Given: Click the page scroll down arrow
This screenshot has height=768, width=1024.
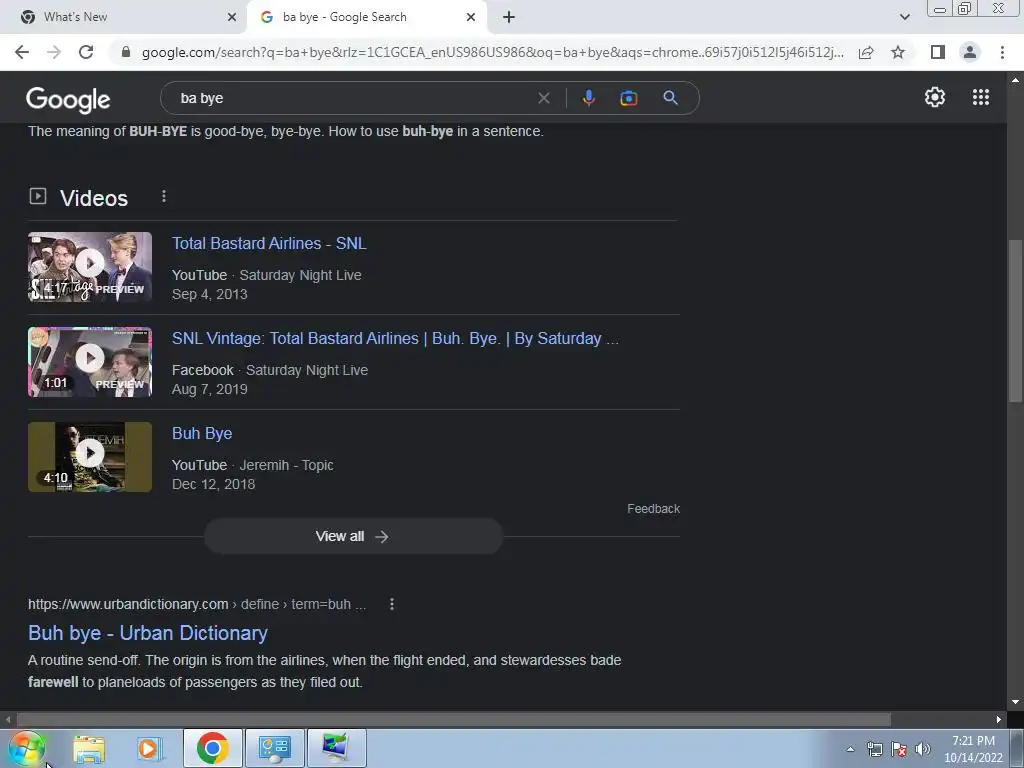Looking at the screenshot, I should (1015, 702).
